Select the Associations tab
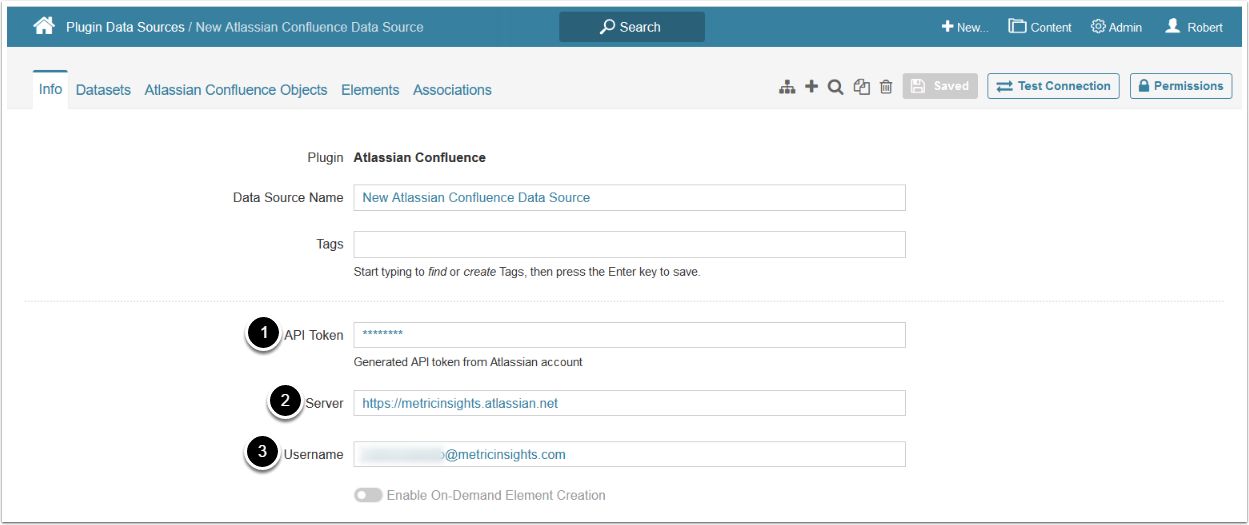 click(452, 90)
